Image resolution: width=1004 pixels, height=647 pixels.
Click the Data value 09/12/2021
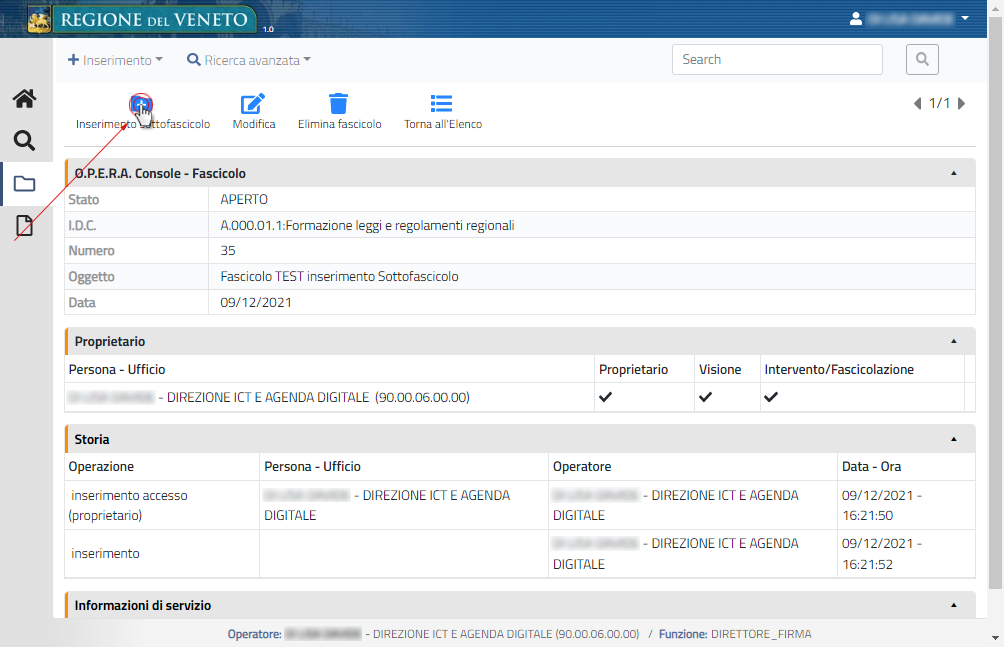(256, 302)
